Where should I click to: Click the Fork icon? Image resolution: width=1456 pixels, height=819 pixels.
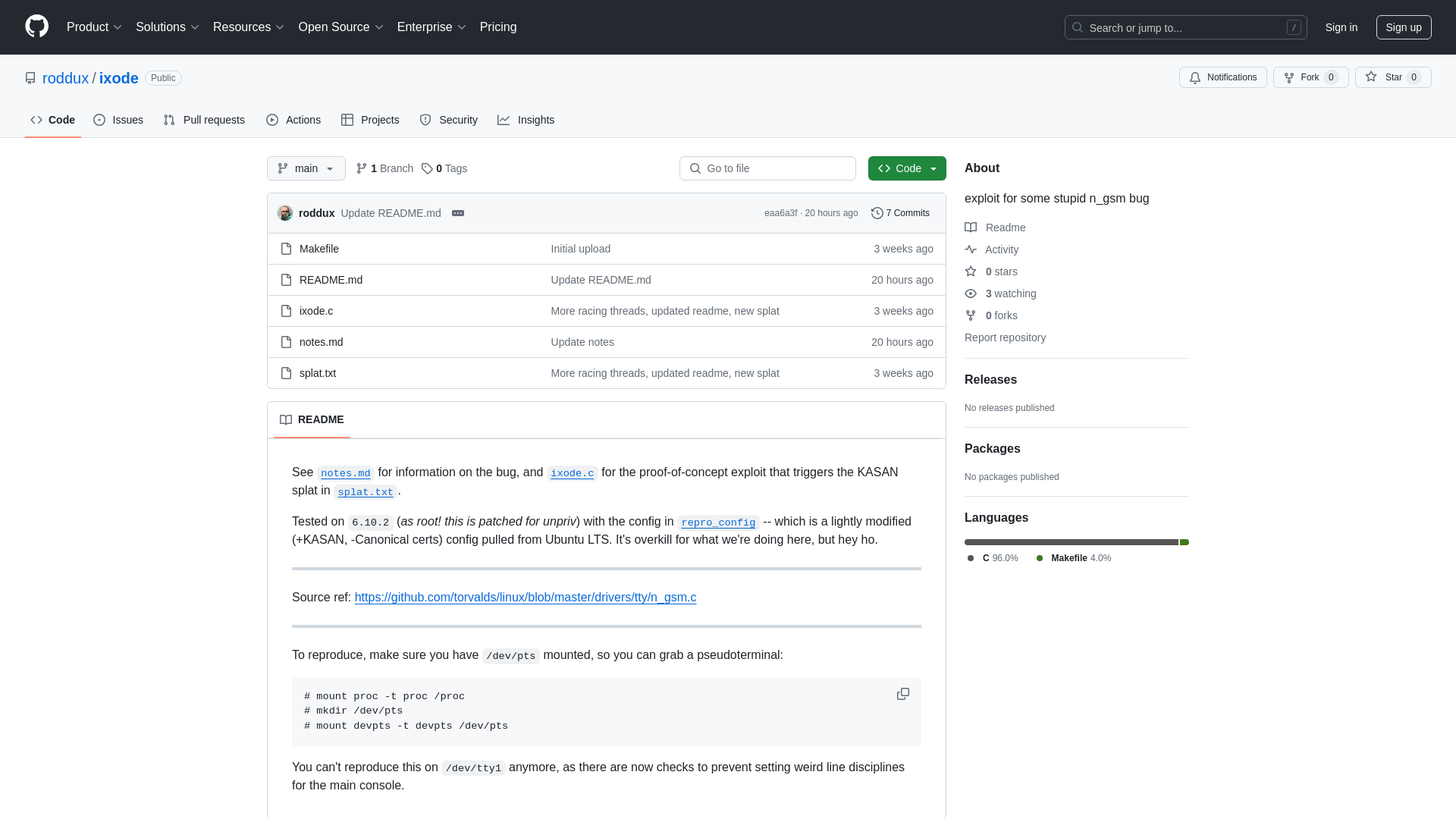click(x=1289, y=77)
